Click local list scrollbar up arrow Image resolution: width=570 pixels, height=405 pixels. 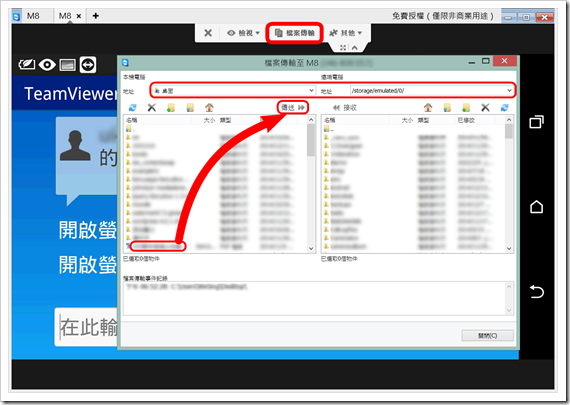(x=311, y=120)
